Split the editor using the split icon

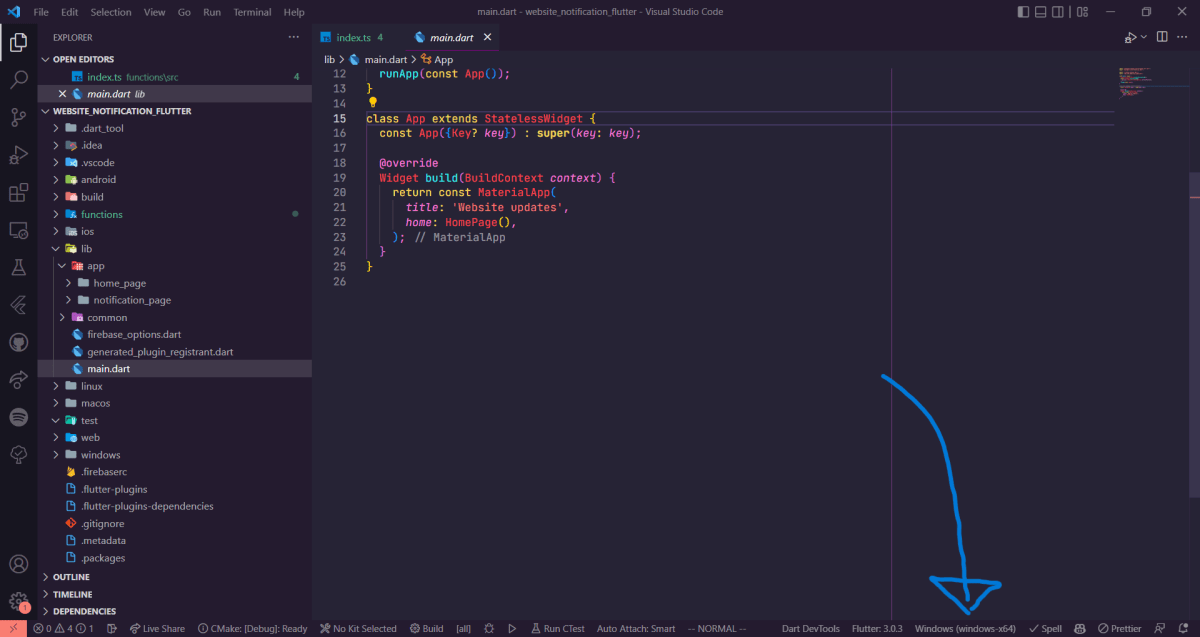point(1161,36)
